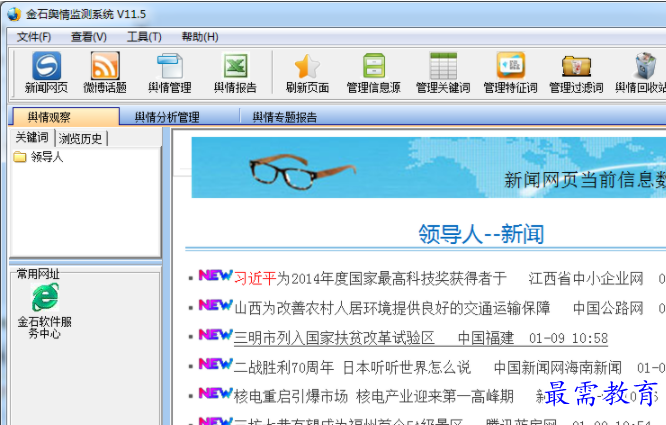Viewport: 666px width, 425px height.
Task: Click the 领导人--新闻 heading
Action: point(481,234)
